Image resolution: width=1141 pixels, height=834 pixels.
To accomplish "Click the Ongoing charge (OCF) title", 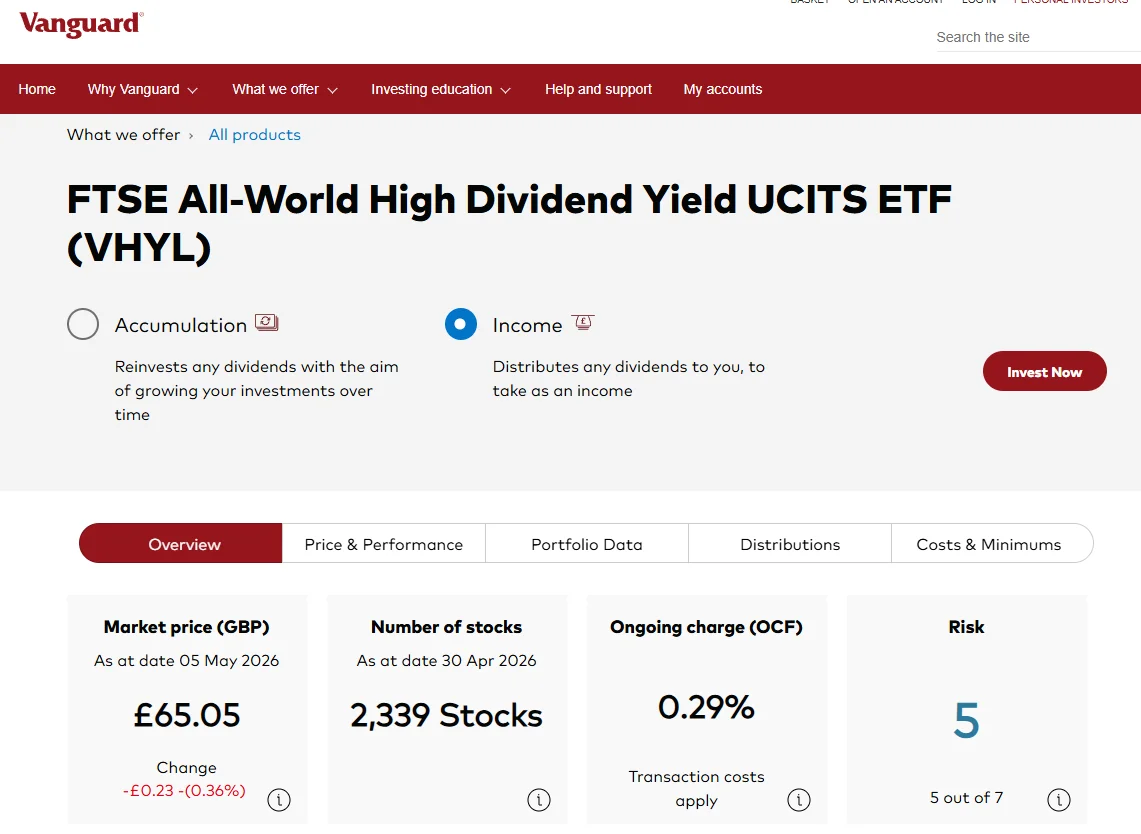I will (x=706, y=627).
